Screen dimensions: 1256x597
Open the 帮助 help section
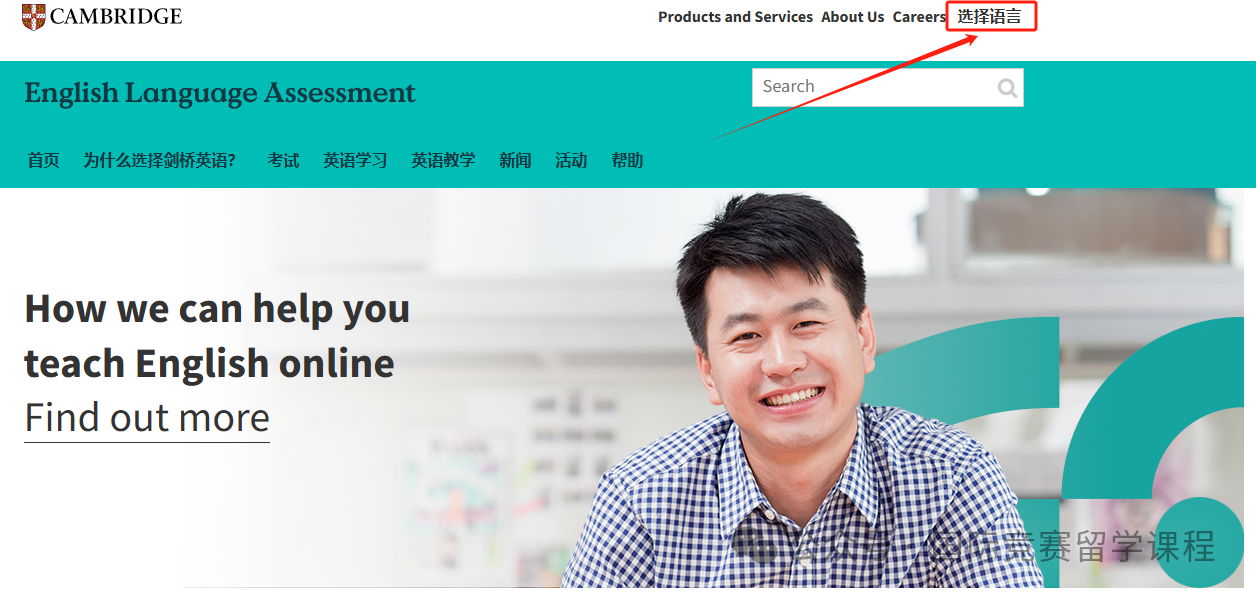627,160
